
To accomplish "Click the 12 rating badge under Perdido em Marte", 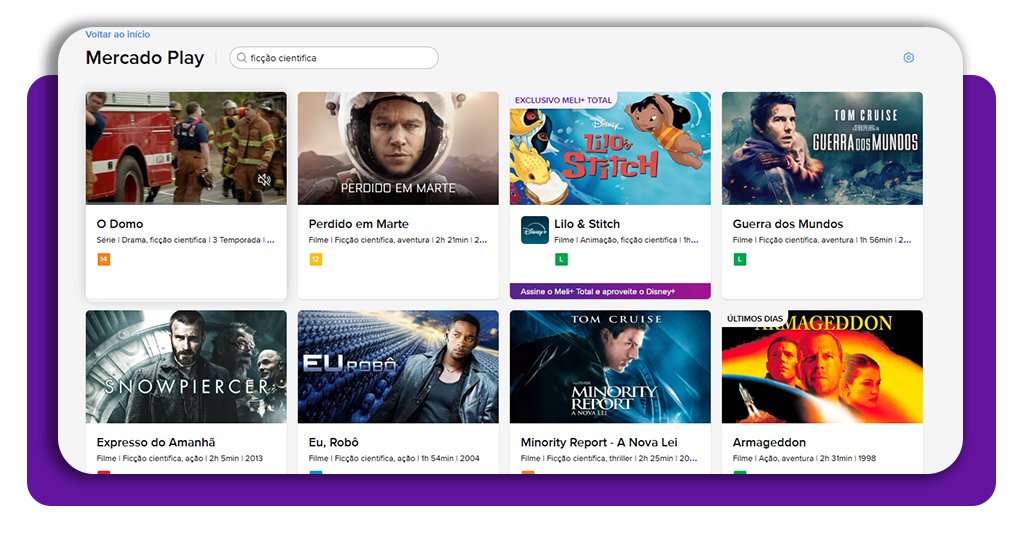I will coord(315,259).
